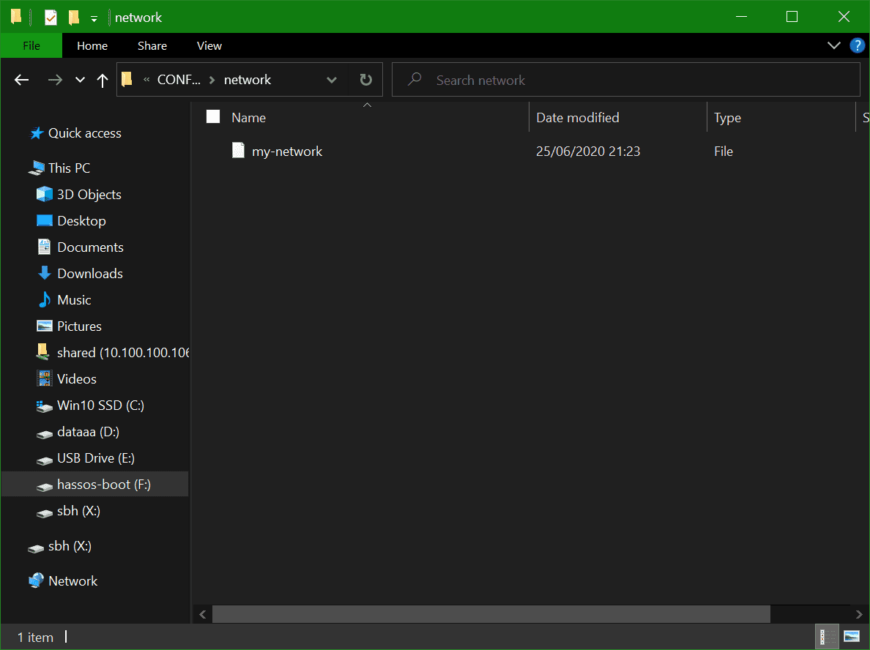Open the File menu tab

click(31, 45)
